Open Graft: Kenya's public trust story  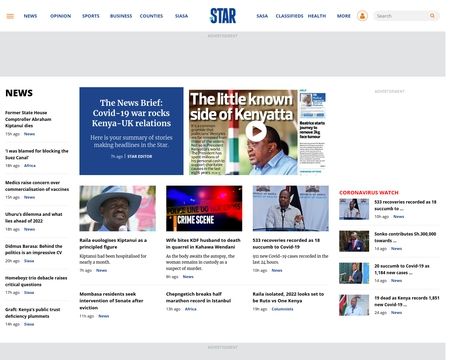(x=33, y=313)
